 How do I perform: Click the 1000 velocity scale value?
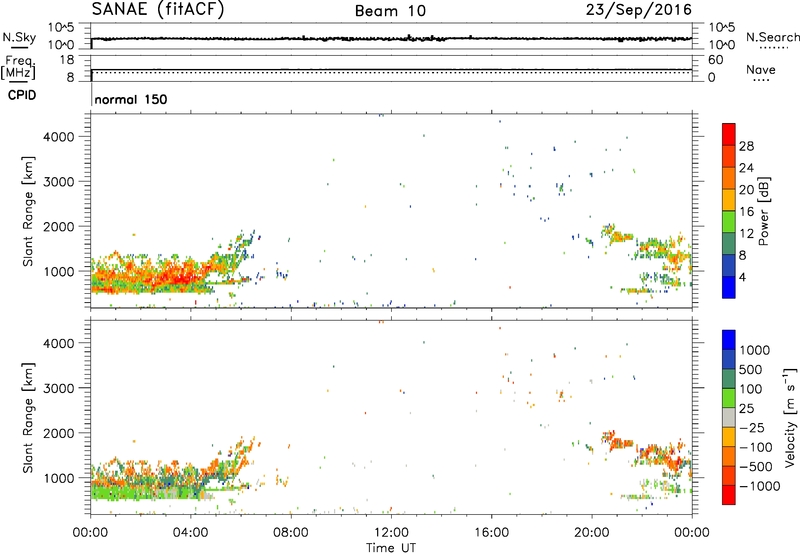[755, 350]
